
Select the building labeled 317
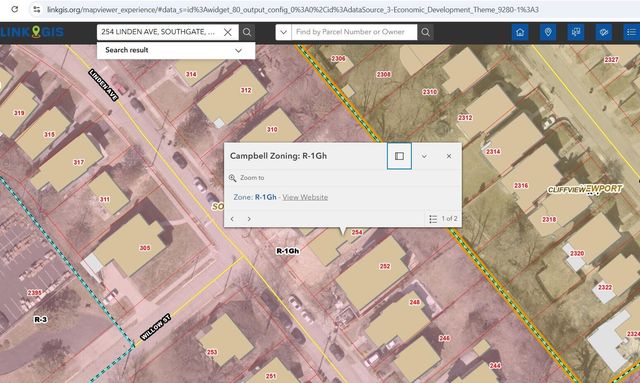coord(67,163)
